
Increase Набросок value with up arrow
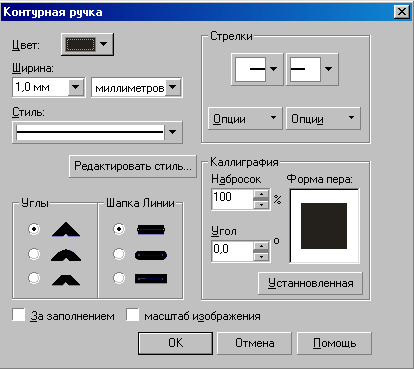[x=261, y=194]
